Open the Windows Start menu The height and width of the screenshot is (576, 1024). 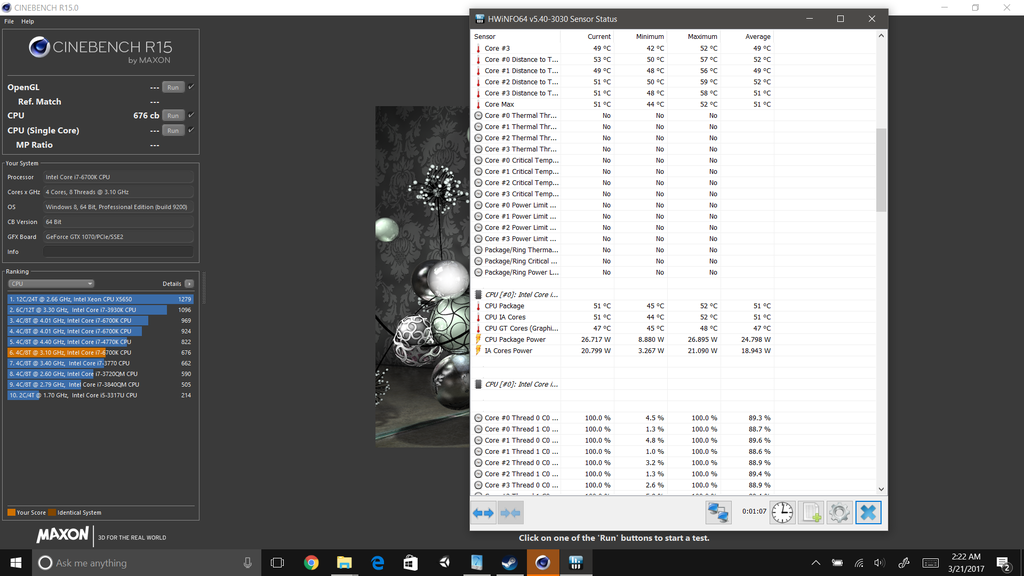pos(16,562)
